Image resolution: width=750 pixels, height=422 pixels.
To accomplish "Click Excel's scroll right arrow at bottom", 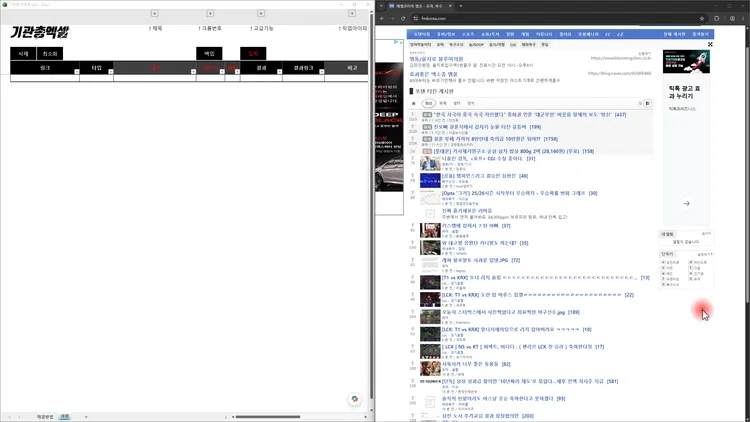I will 365,417.
